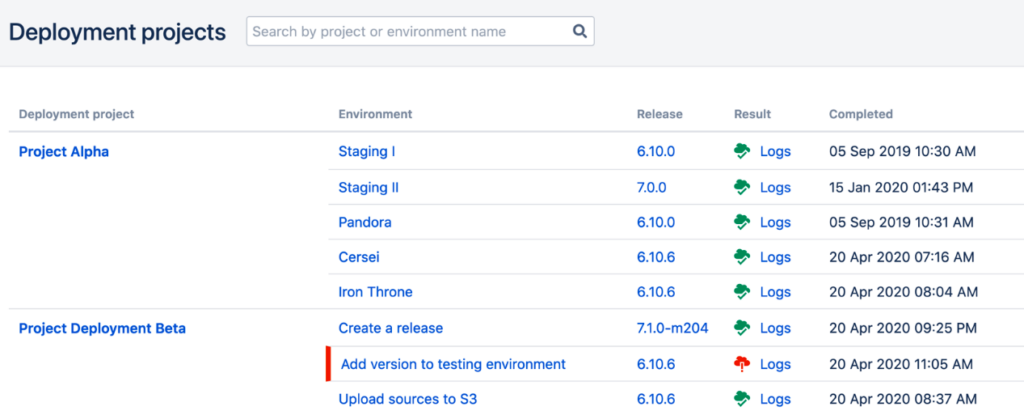Click success cloud icon in Cersei row
This screenshot has height=411, width=1024.
point(742,257)
